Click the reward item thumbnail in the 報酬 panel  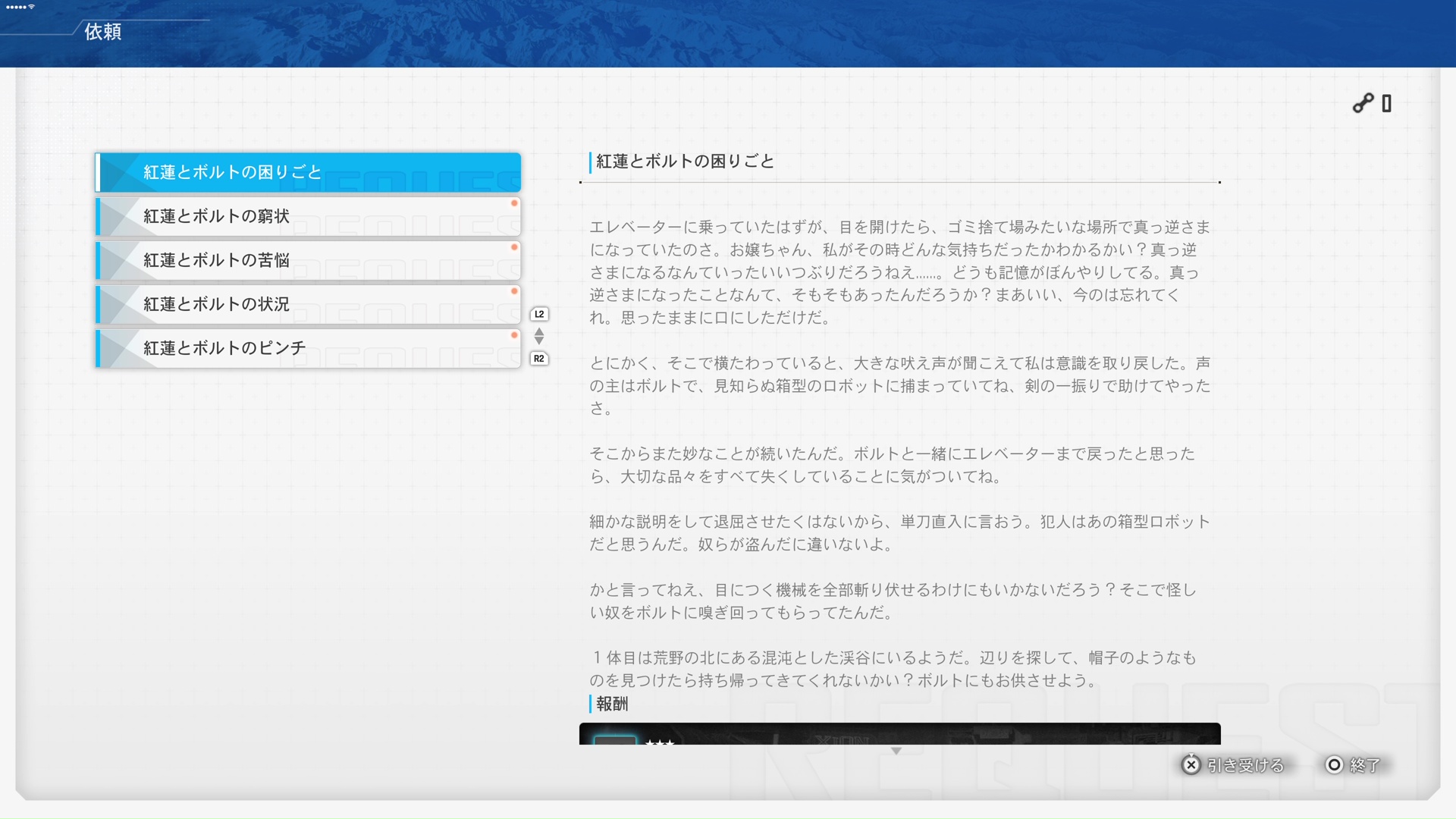[x=614, y=741]
